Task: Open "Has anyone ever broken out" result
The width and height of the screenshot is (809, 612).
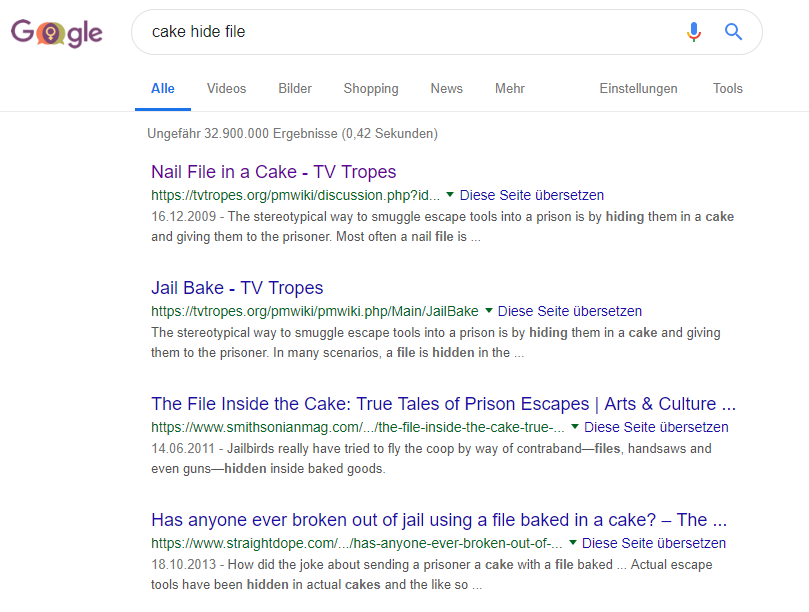Action: point(439,520)
